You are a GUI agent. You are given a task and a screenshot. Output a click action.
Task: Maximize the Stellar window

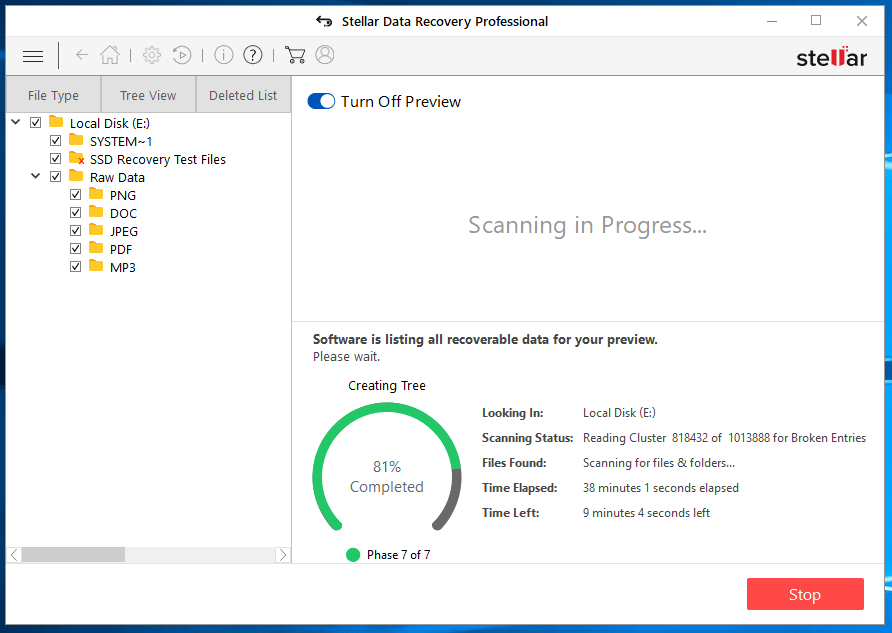(x=816, y=20)
